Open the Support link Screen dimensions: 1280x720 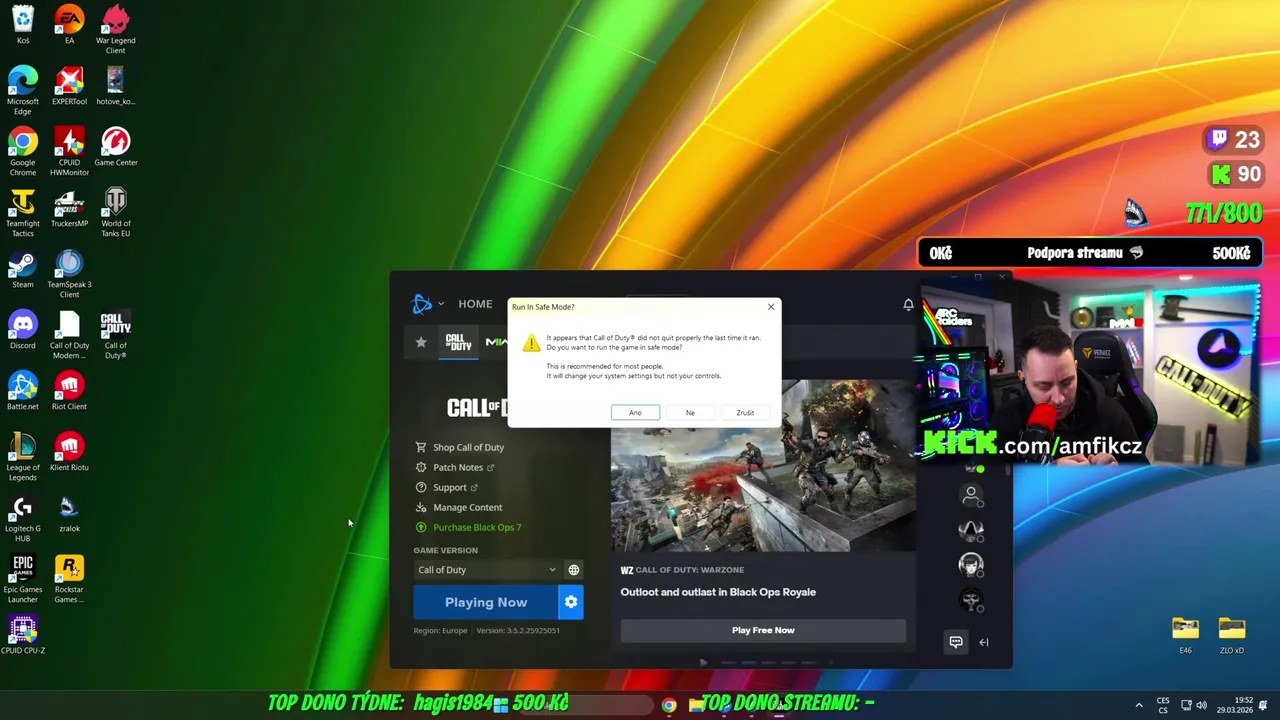(x=449, y=487)
